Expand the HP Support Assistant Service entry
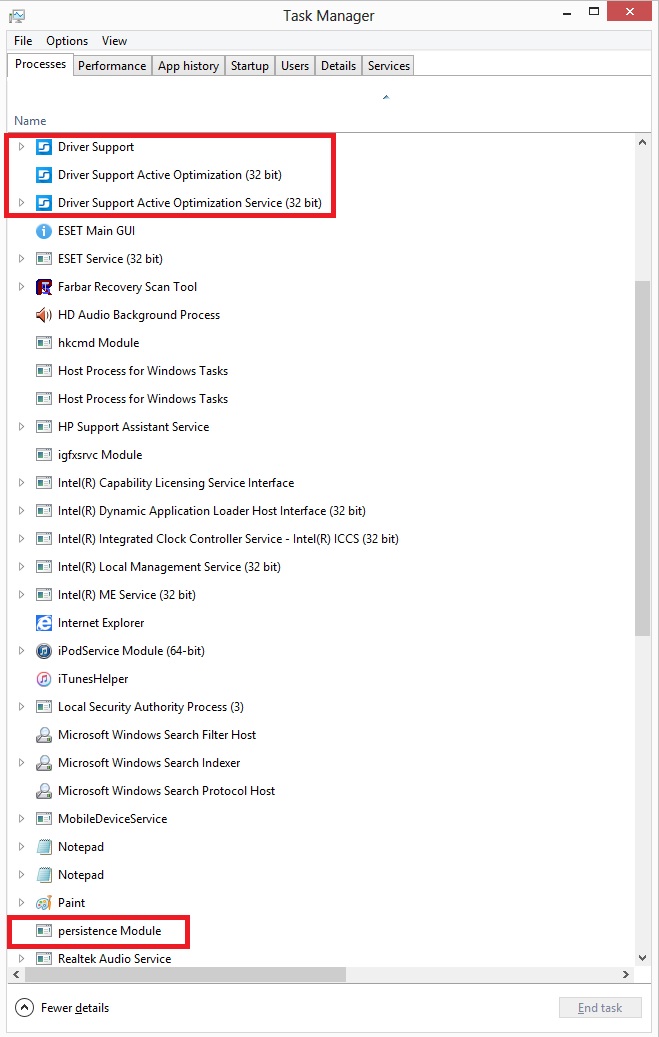This screenshot has width=659, height=1037. click(21, 427)
